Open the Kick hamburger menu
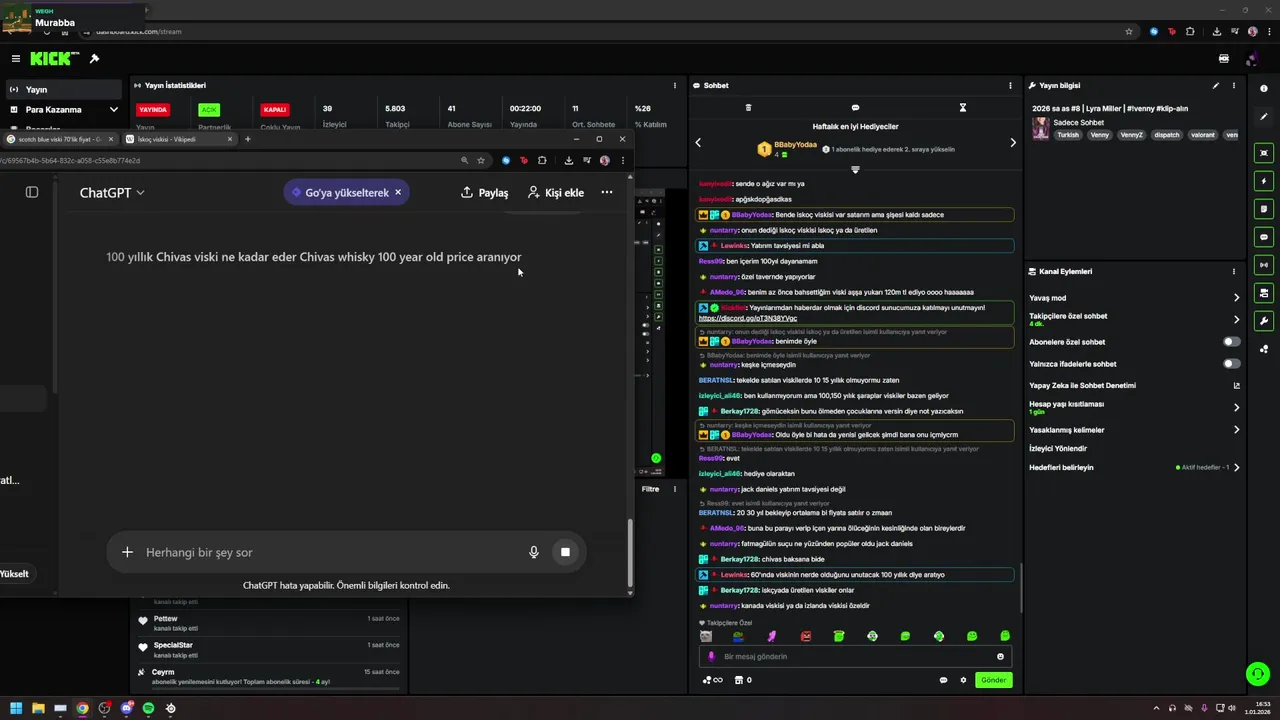 coord(16,59)
